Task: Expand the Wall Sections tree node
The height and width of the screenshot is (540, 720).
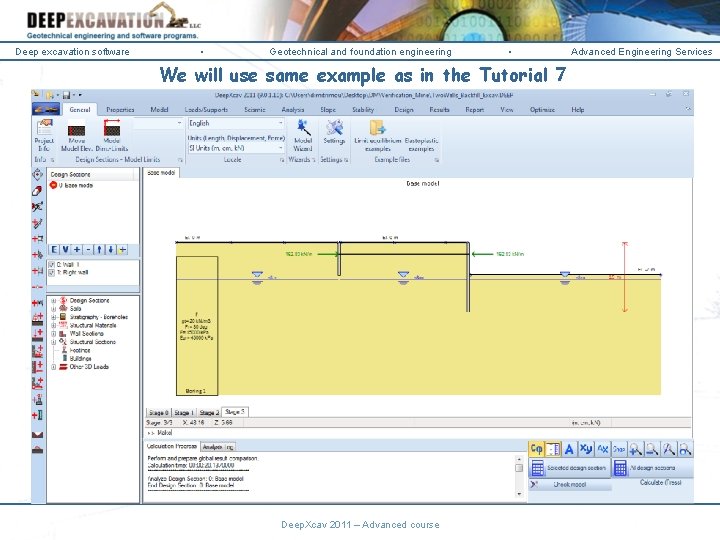Action: (x=53, y=333)
